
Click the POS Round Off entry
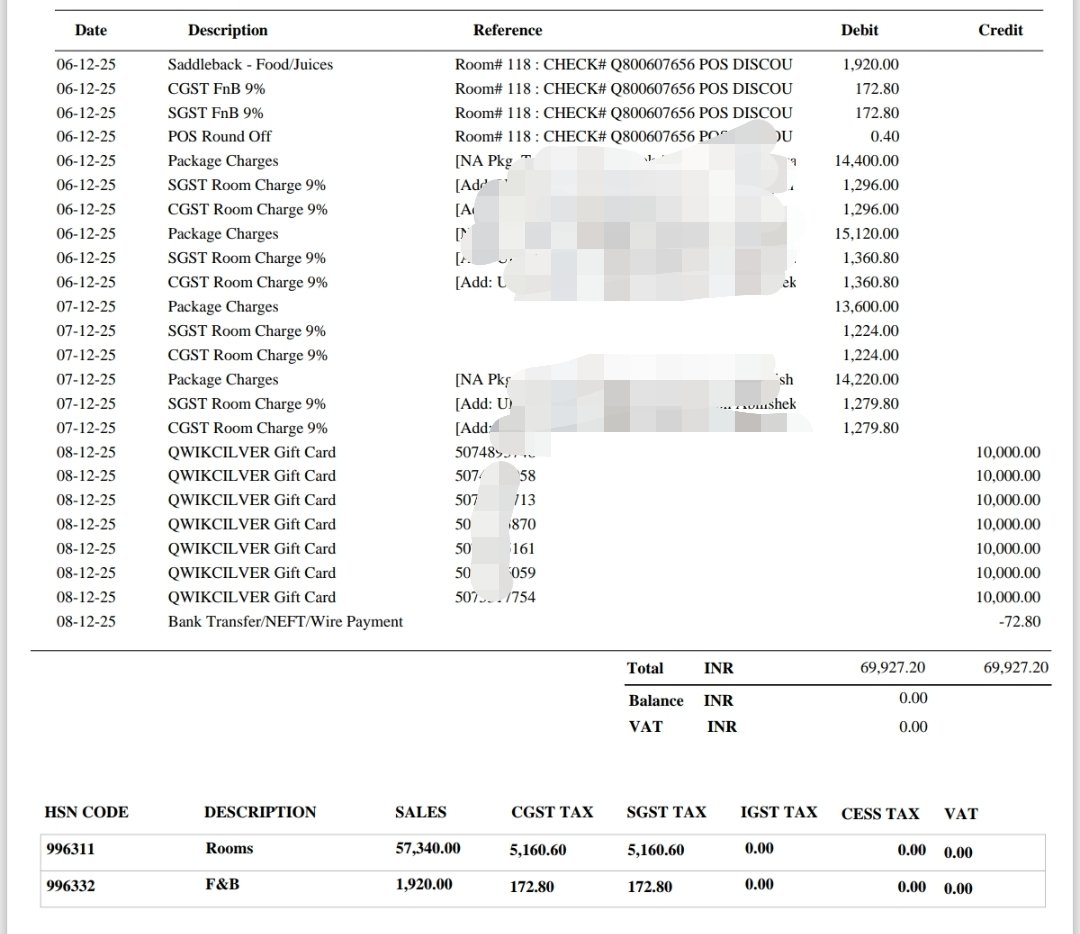220,136
